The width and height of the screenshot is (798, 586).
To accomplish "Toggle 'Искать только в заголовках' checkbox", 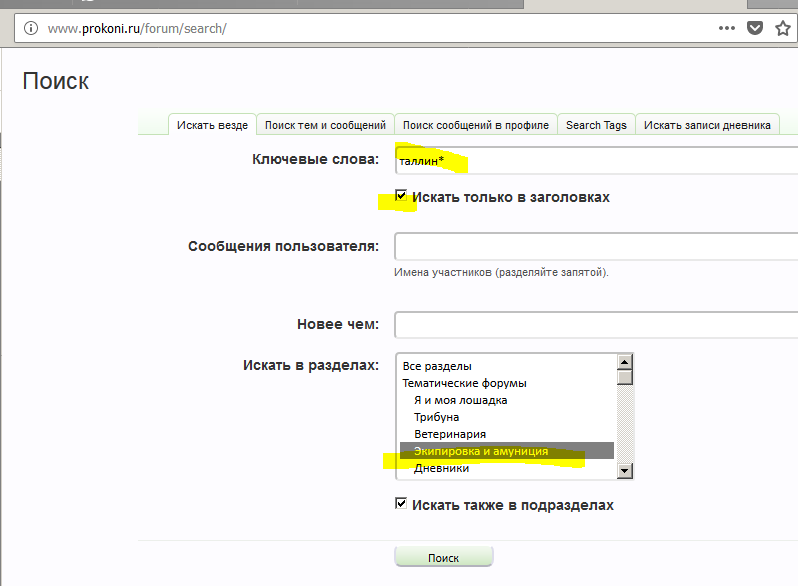I will pyautogui.click(x=402, y=197).
